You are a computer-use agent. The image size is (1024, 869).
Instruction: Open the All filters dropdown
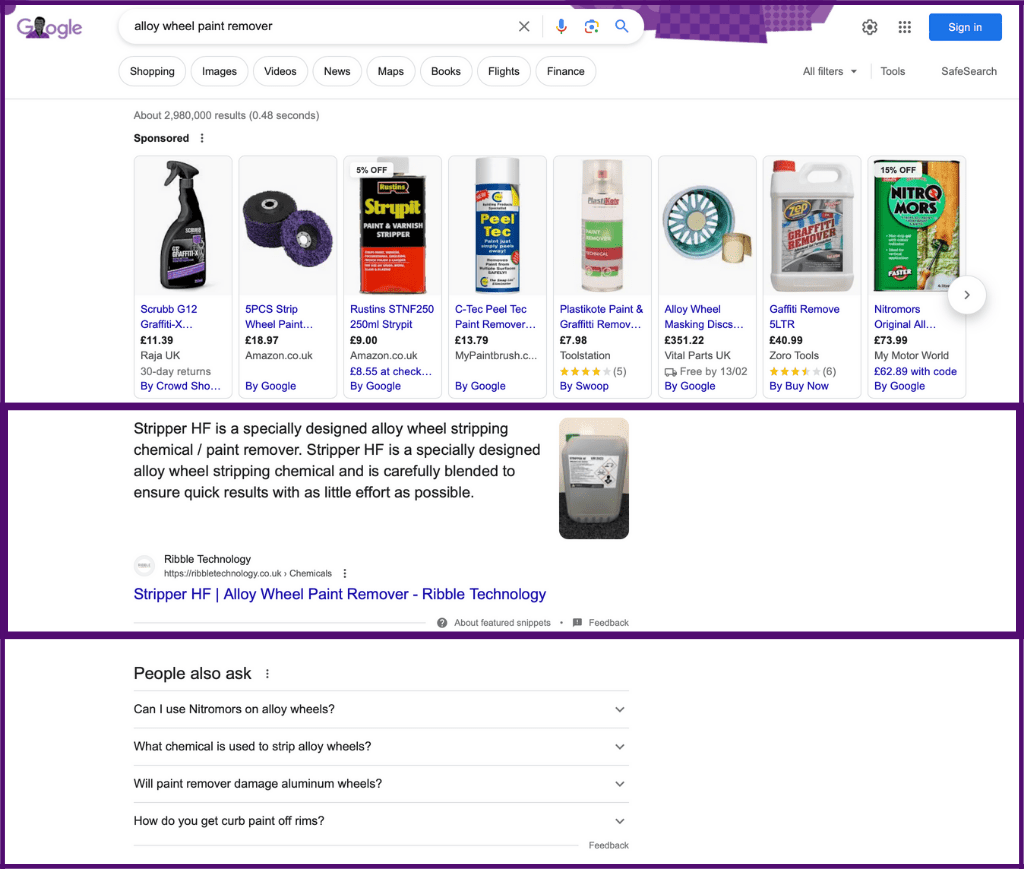829,71
